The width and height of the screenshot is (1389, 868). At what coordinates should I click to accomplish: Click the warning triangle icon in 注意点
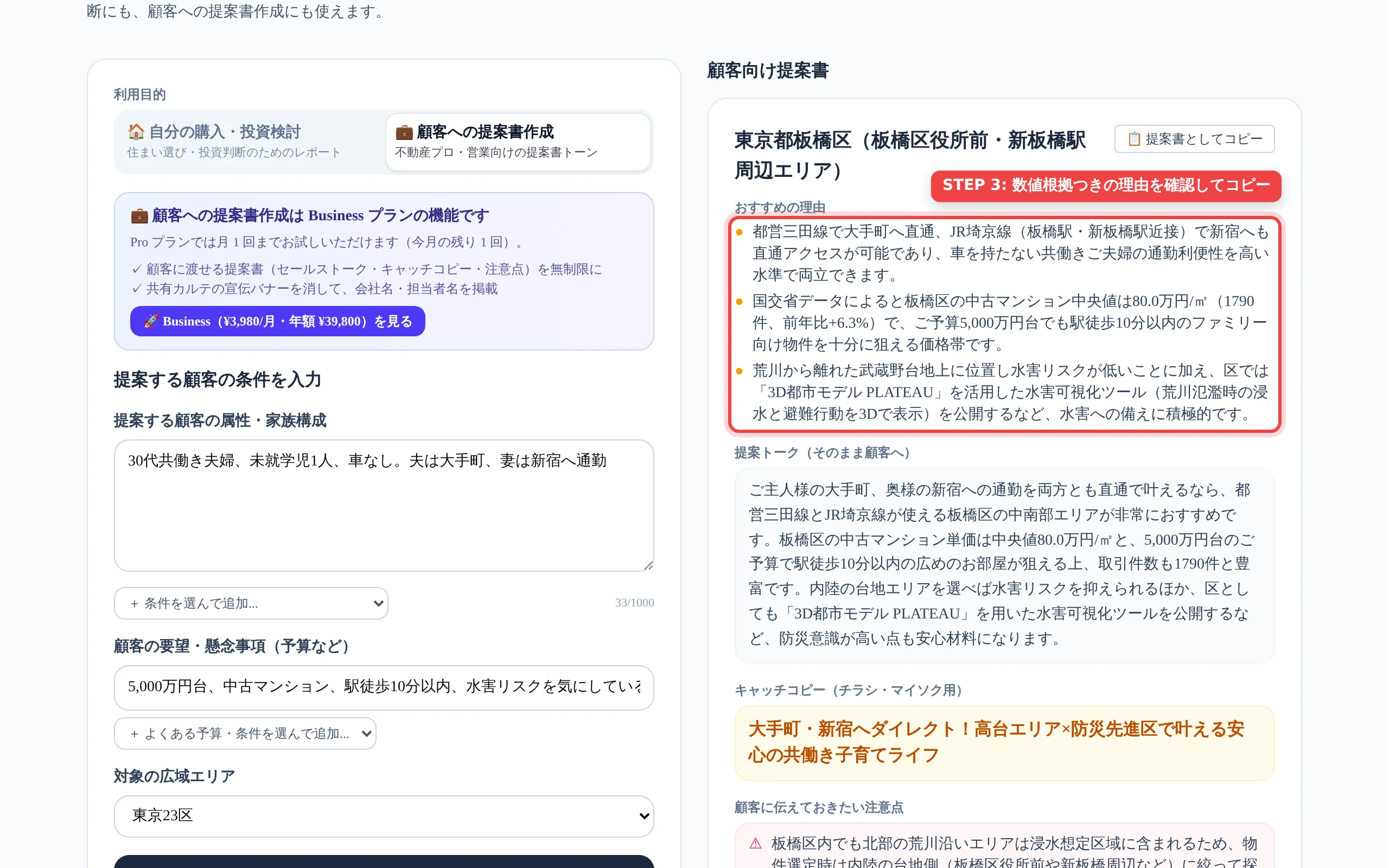[755, 843]
